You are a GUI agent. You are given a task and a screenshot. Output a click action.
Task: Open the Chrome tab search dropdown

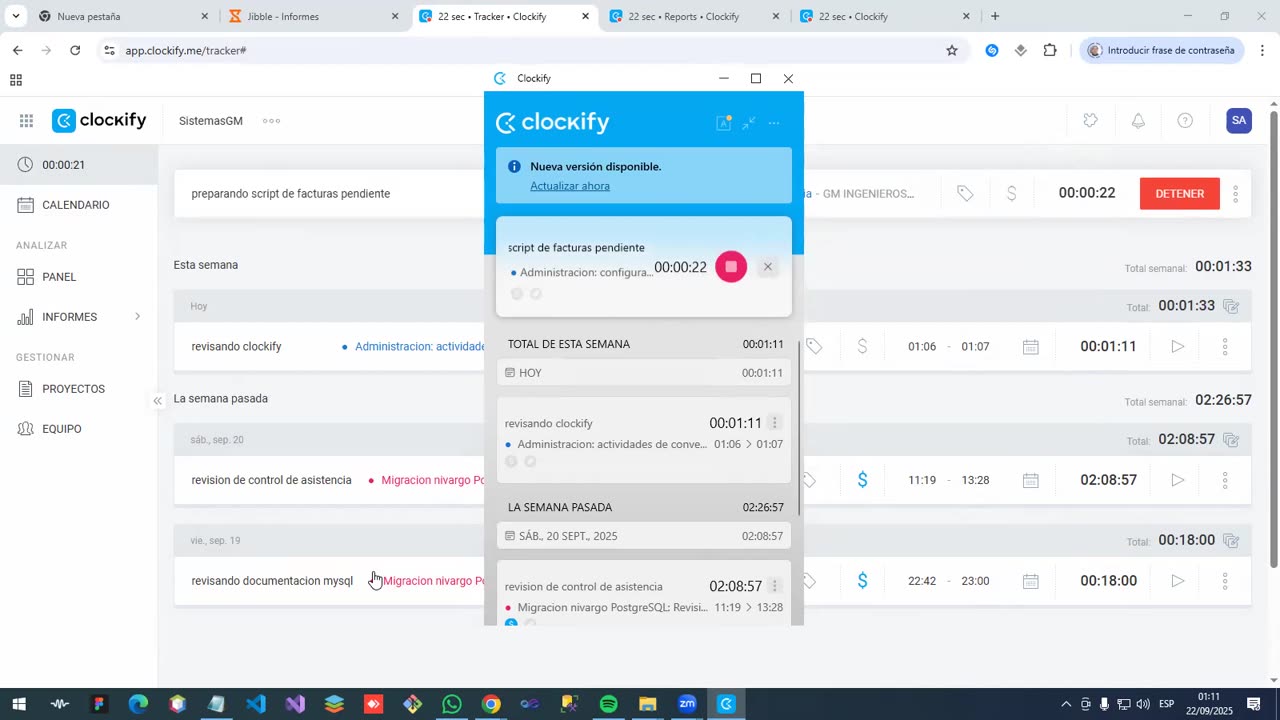point(15,16)
